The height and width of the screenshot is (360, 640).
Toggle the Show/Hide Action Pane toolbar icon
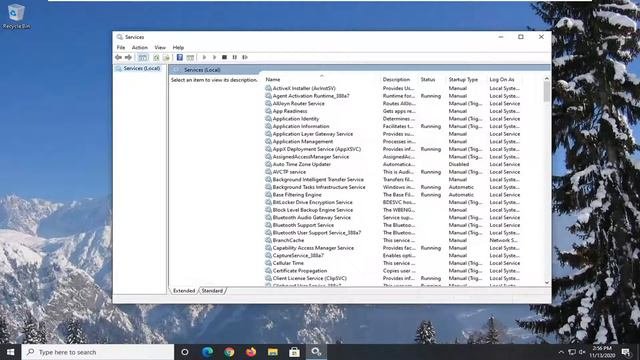click(190, 58)
